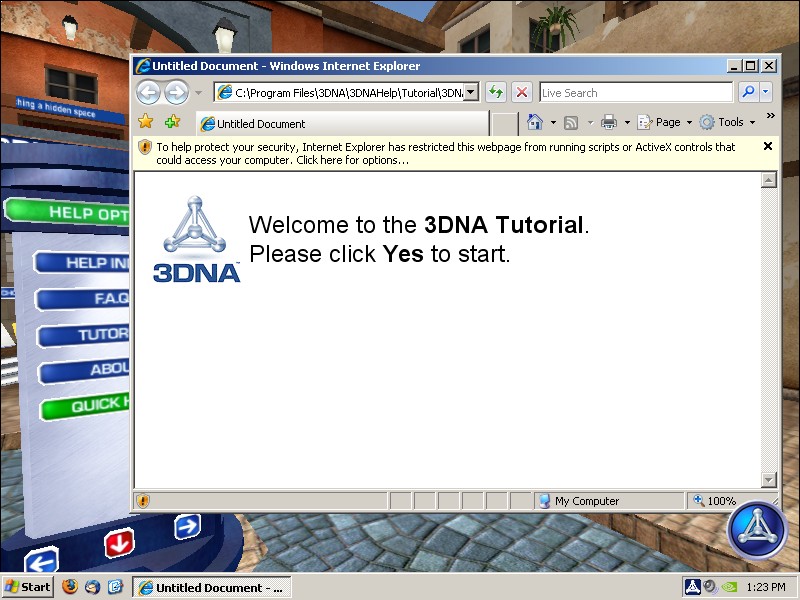This screenshot has width=800, height=600.
Task: Close the Internet Explorer window
Action: point(768,66)
